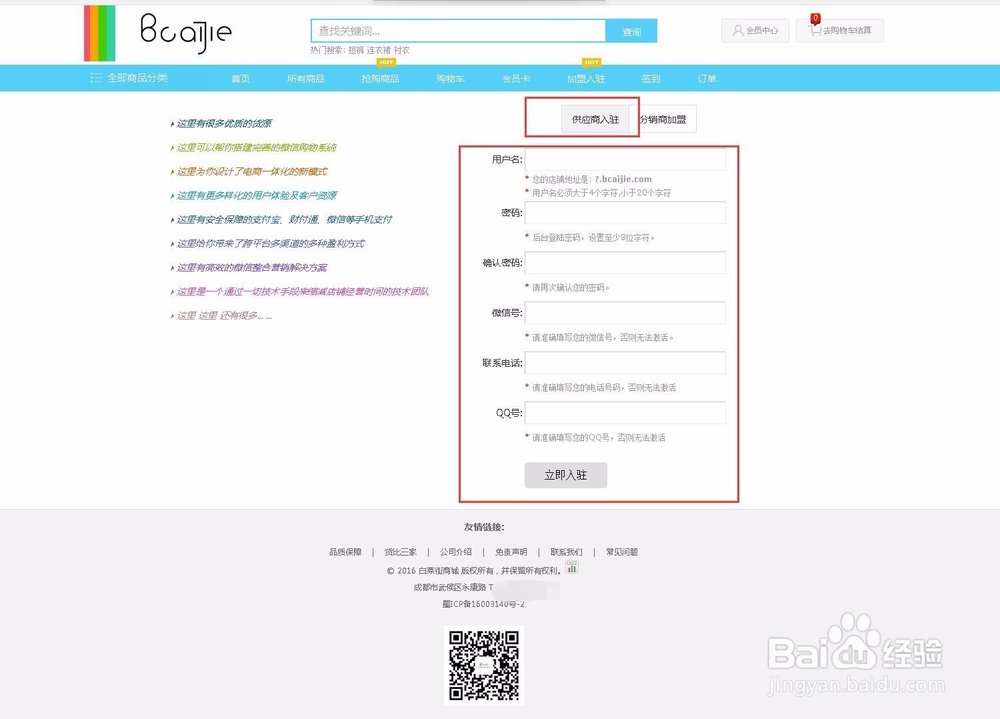Screen dimensions: 1000x719
Task: Click text 这里可以帮你搭建完善的微信购物系统
Action: 256,147
